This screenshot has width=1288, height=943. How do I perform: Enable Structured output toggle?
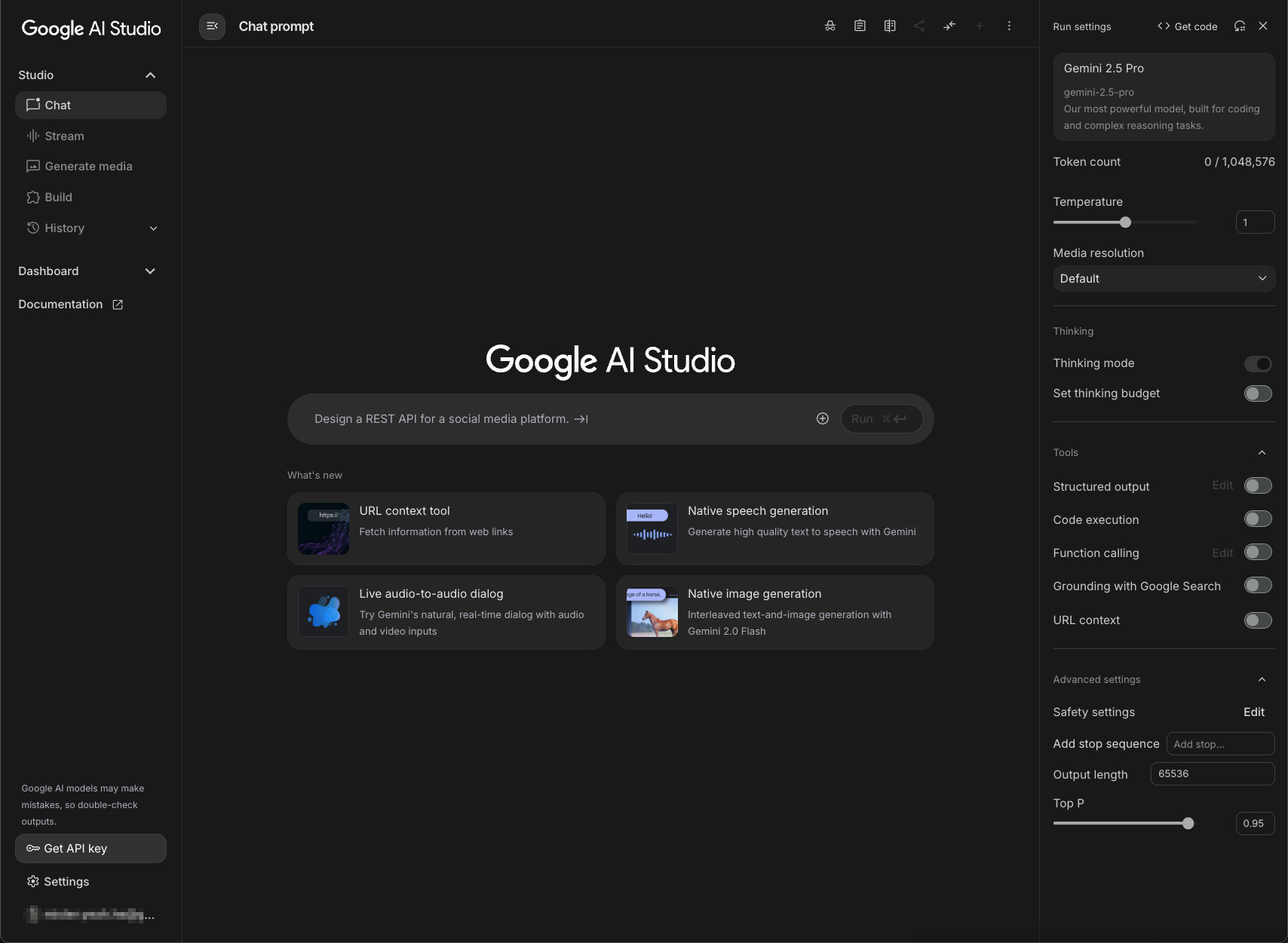point(1258,485)
